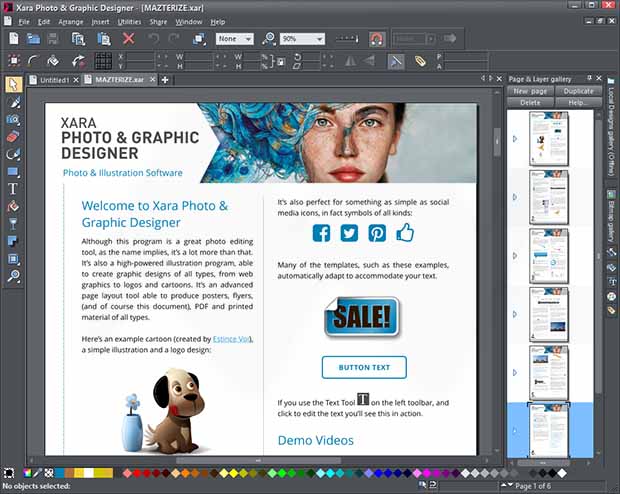Click the Paste icon
The image size is (620, 494).
coord(104,39)
